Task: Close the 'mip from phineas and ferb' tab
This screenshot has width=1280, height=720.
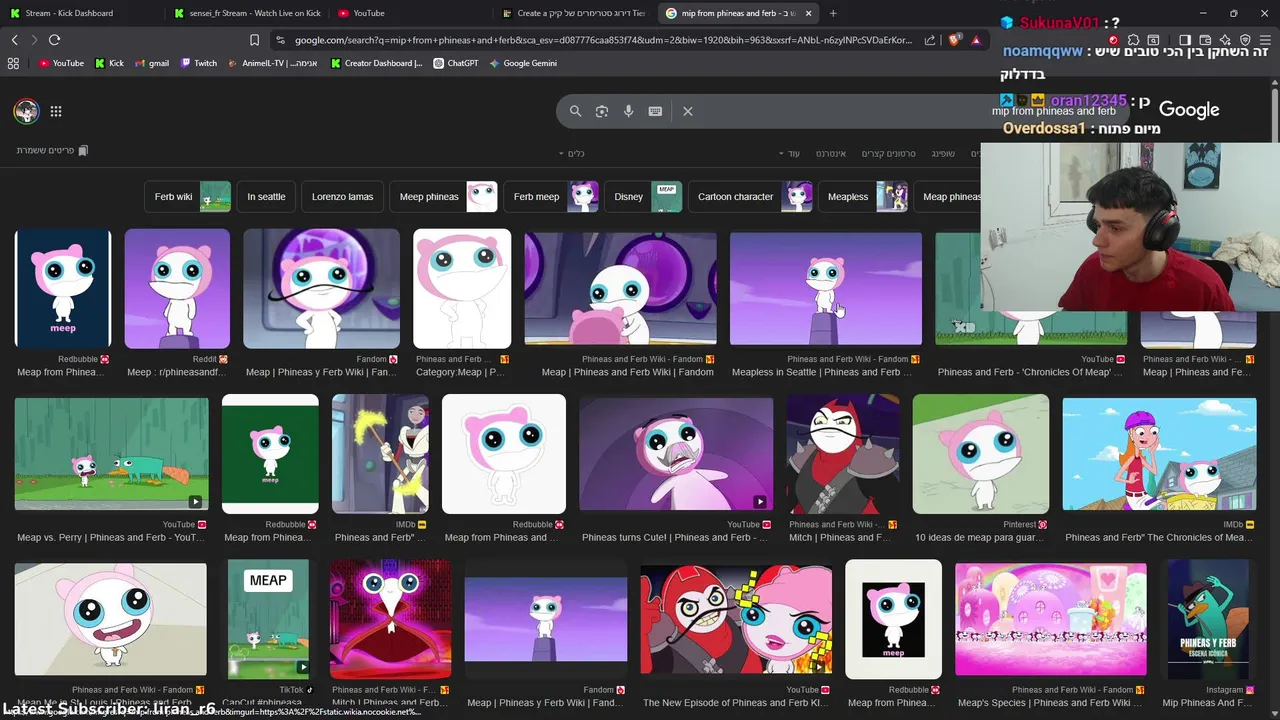Action: pyautogui.click(x=808, y=13)
